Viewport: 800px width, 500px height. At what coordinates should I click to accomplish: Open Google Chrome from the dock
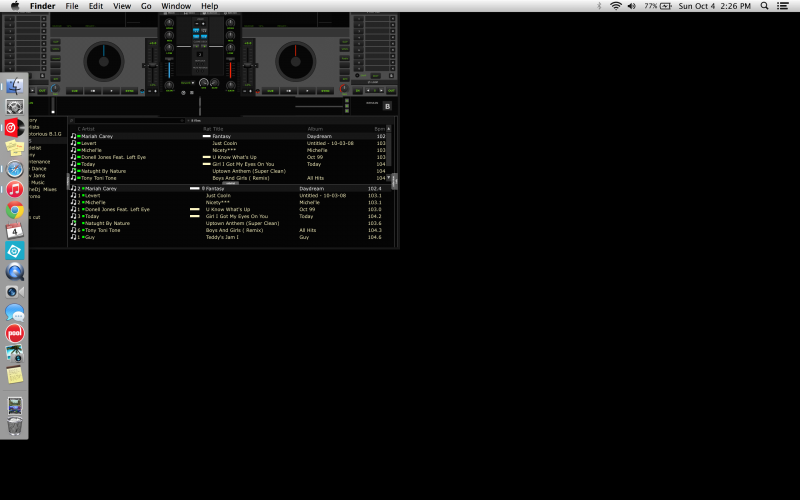tap(14, 210)
